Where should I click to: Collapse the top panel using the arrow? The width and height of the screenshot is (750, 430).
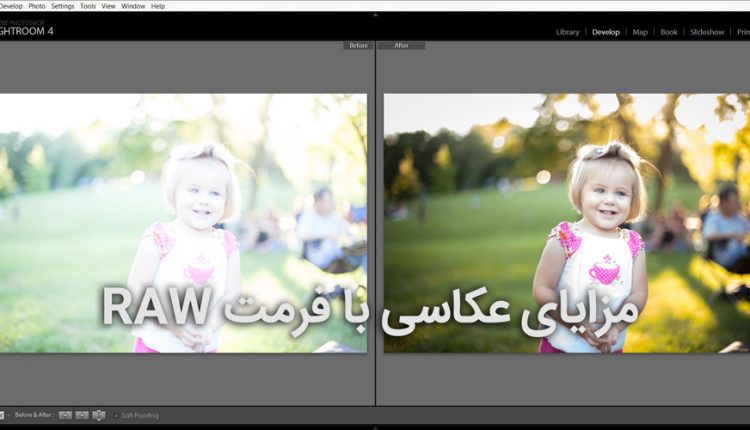pyautogui.click(x=375, y=16)
